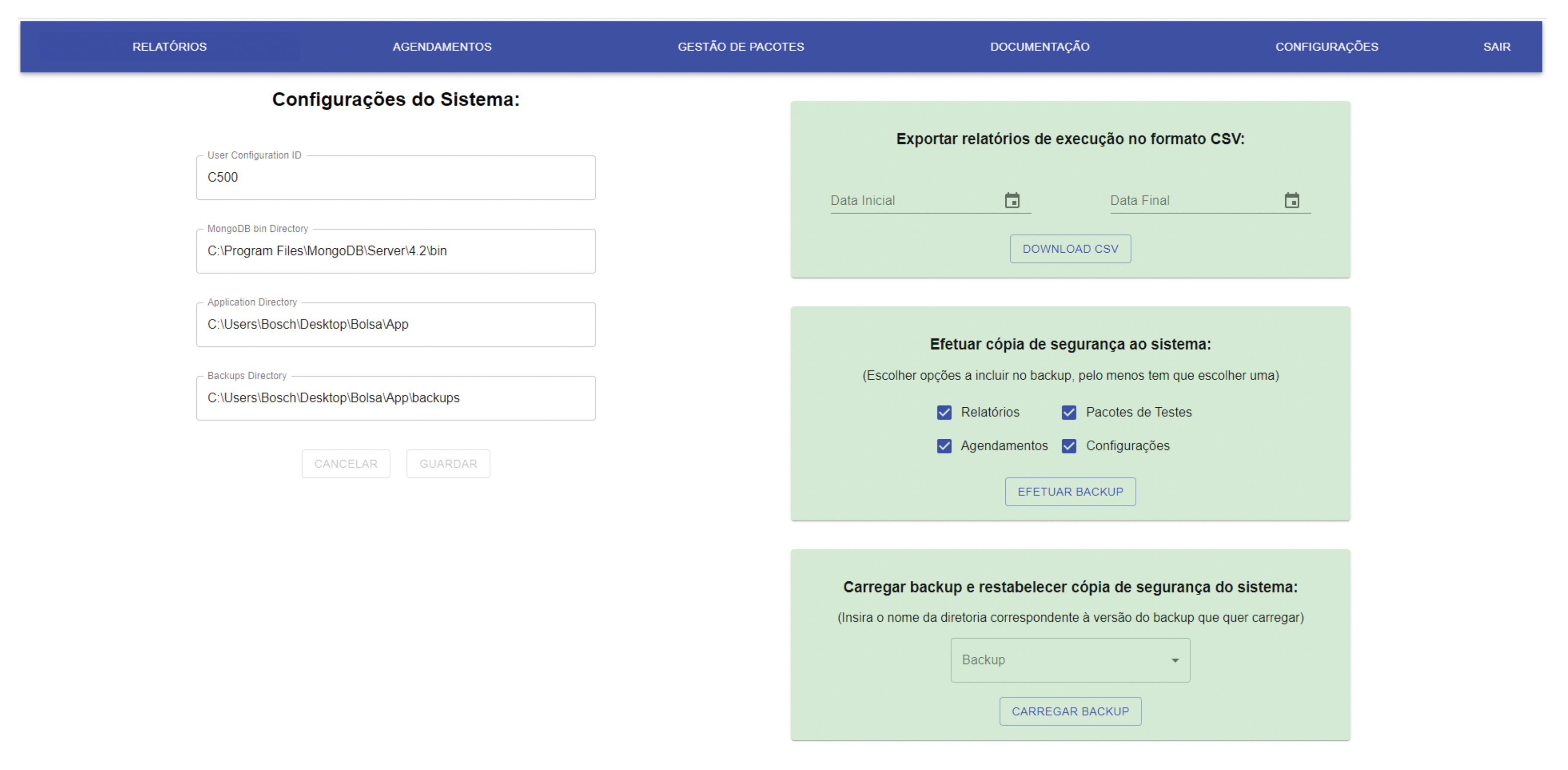
Task: Uncheck the Agendamentos backup option
Action: click(x=944, y=446)
